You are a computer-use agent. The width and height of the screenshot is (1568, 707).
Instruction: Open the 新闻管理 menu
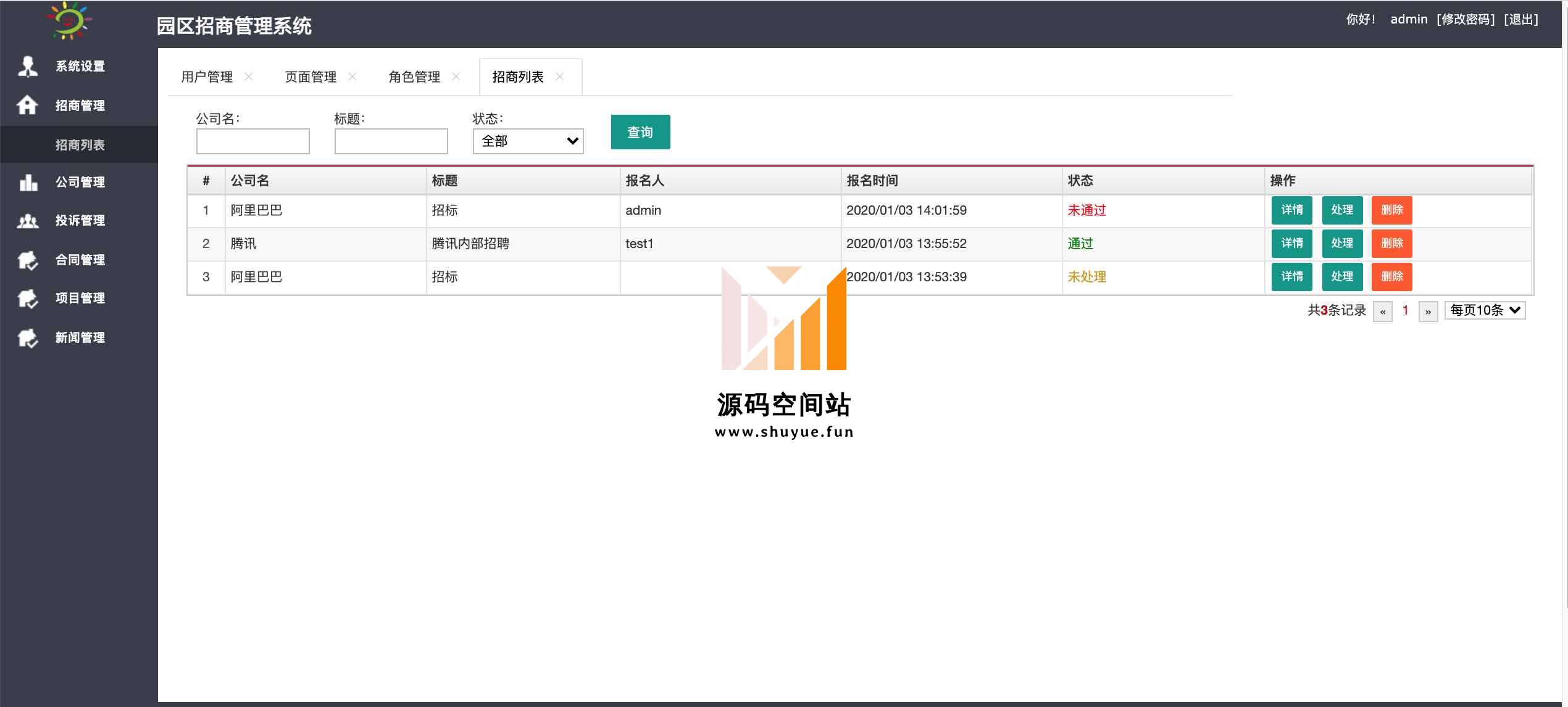[x=80, y=337]
